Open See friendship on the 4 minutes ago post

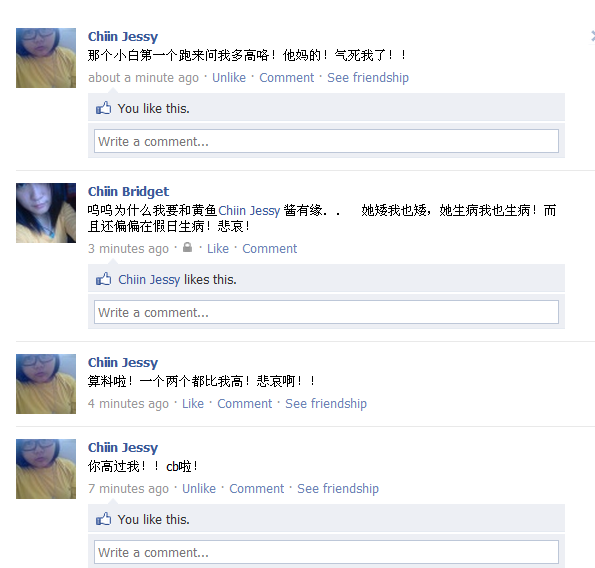click(x=326, y=404)
